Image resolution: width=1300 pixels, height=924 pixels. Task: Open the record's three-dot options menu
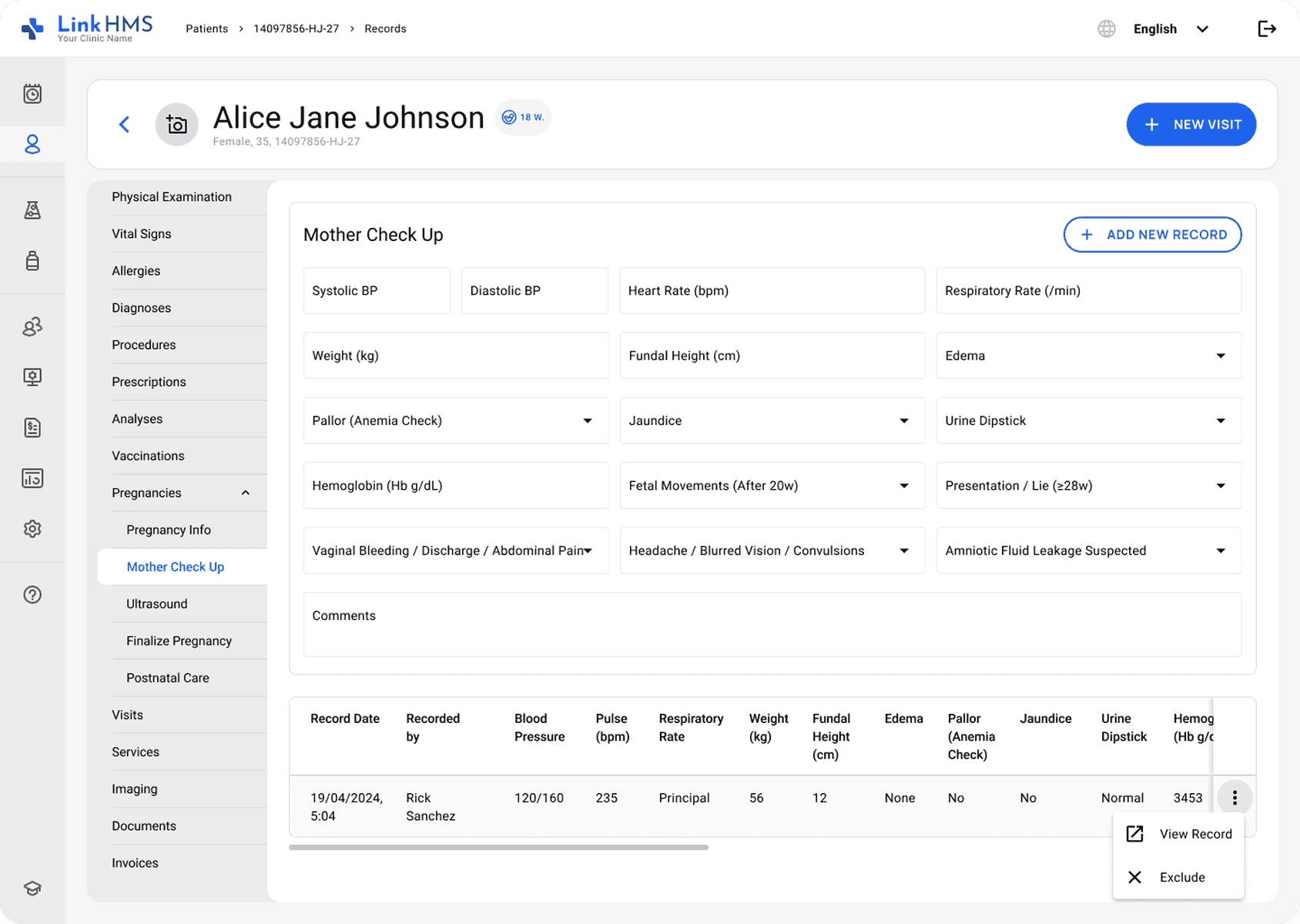[1234, 798]
